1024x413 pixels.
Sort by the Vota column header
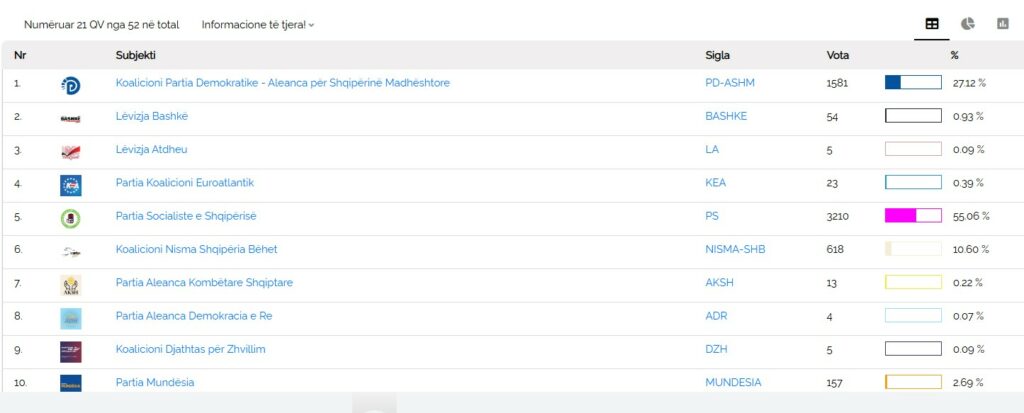pyautogui.click(x=837, y=55)
